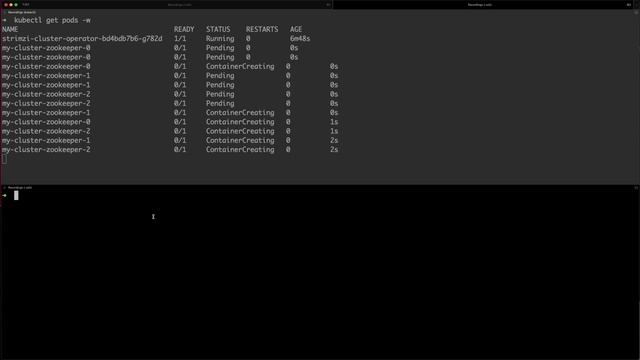Click the zookeeper-2 pod name in the row aged 1s
The image size is (640, 360).
46,131
